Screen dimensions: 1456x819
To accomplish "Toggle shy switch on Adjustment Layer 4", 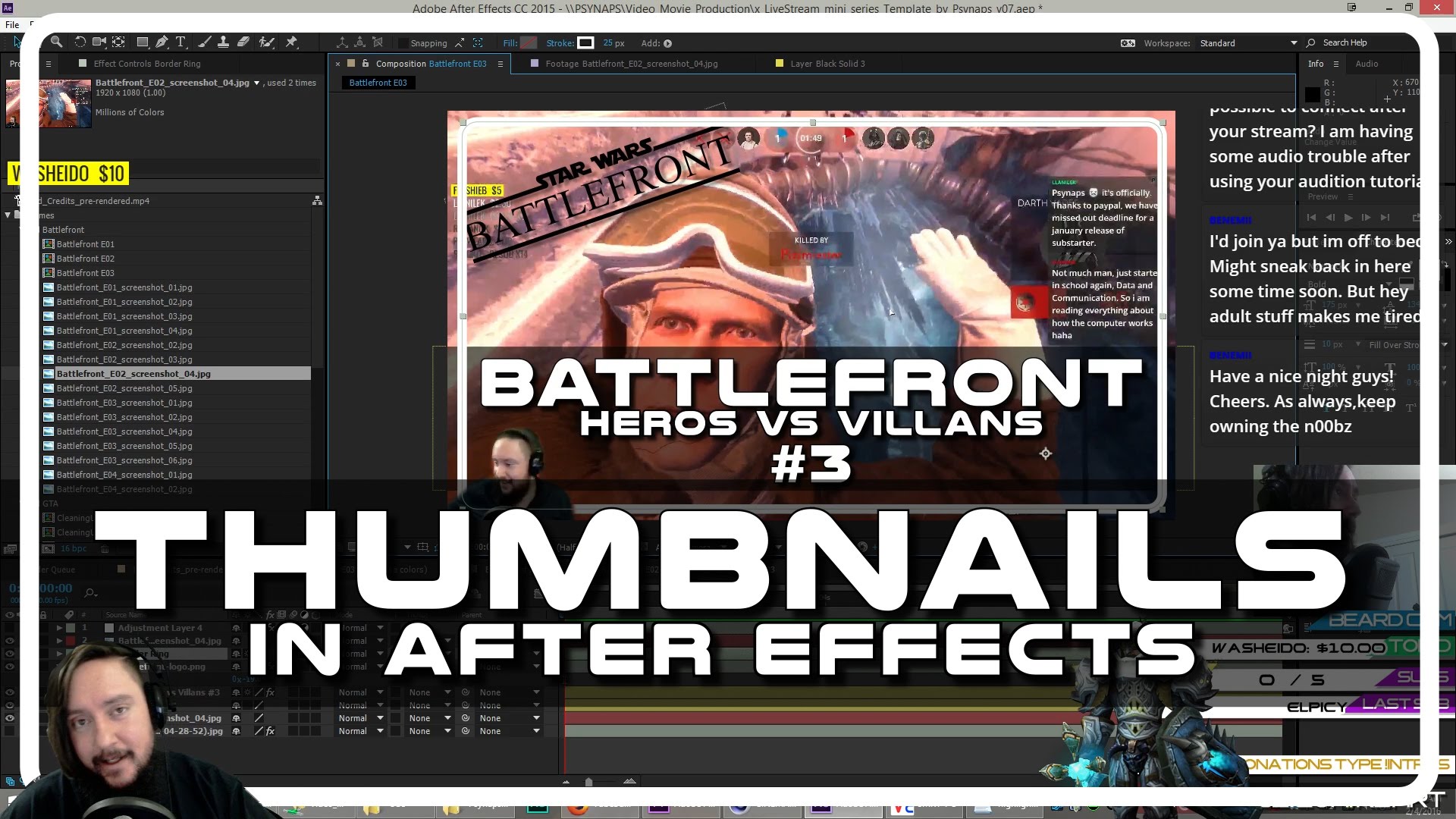I will point(236,628).
